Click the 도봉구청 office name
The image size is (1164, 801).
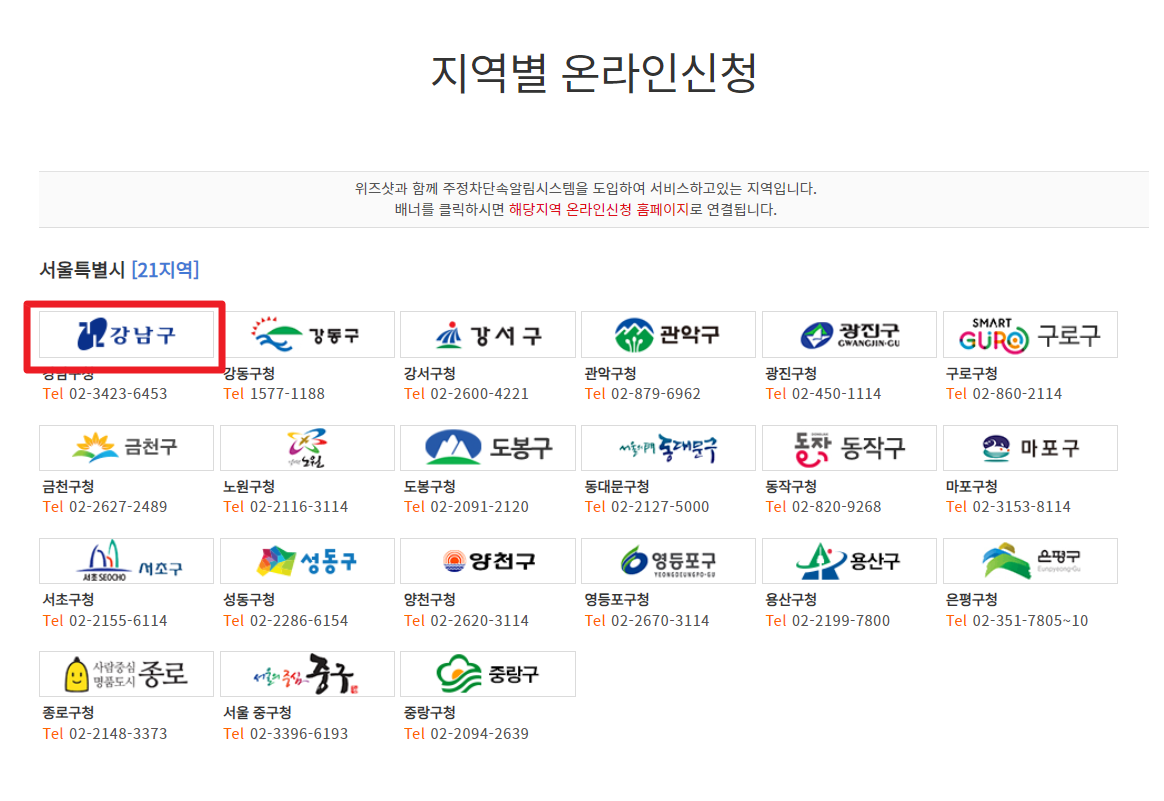tap(430, 487)
